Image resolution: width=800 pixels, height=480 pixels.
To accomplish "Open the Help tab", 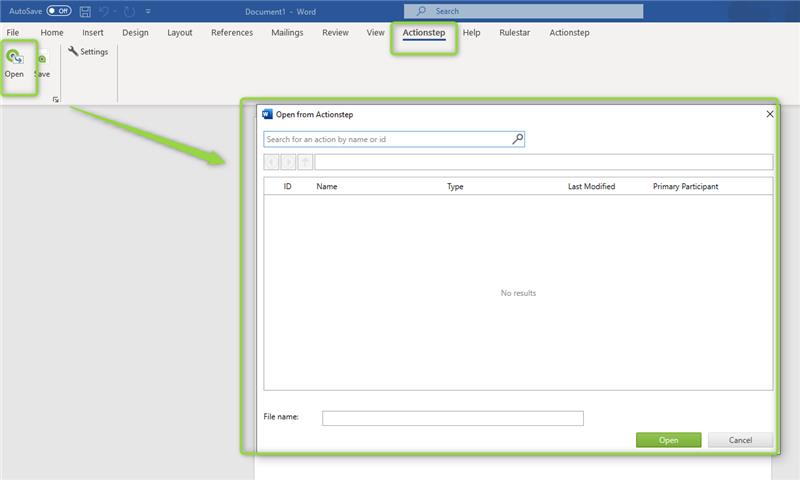I will tap(471, 33).
